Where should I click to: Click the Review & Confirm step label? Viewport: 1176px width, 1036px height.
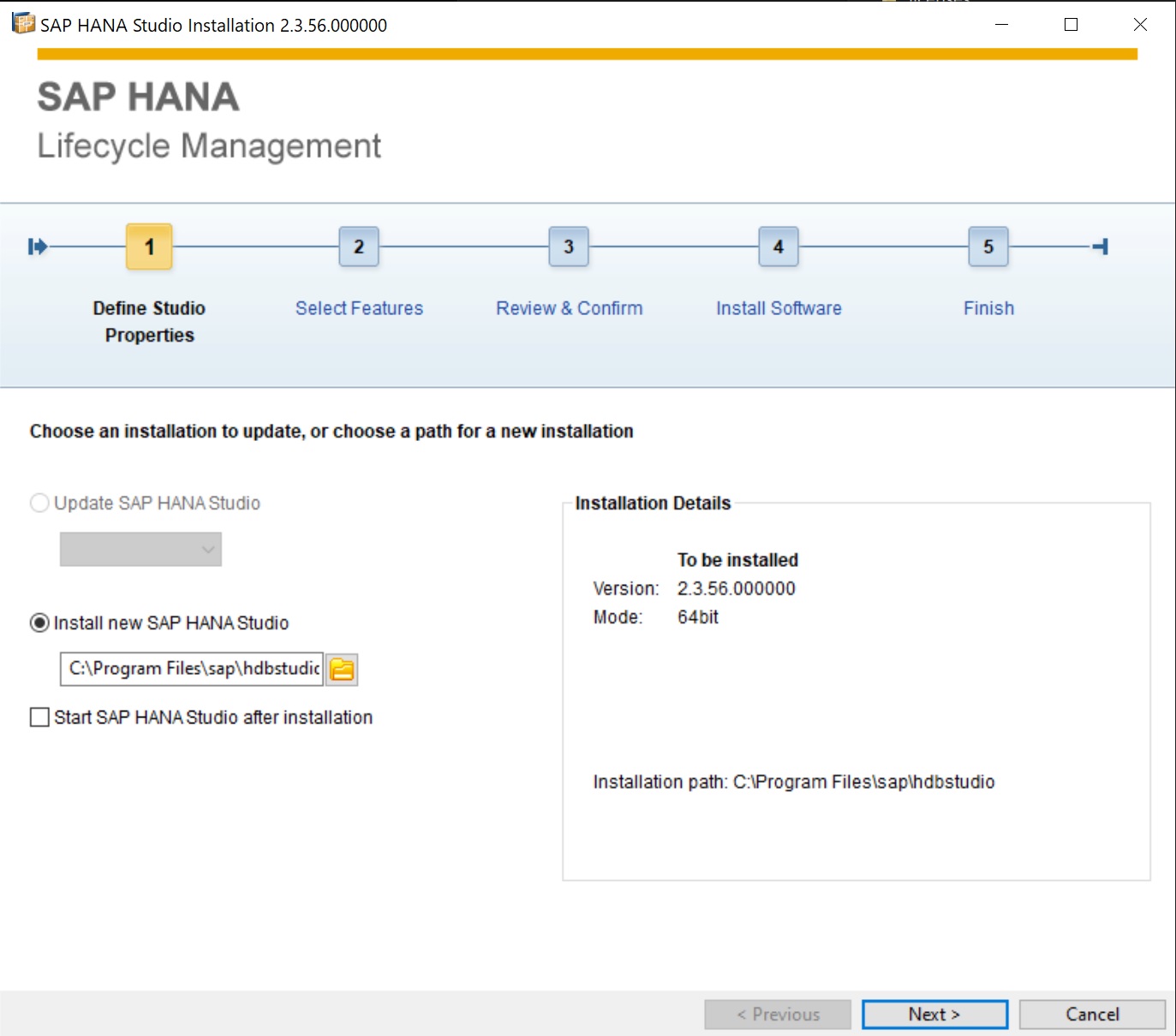click(x=569, y=308)
